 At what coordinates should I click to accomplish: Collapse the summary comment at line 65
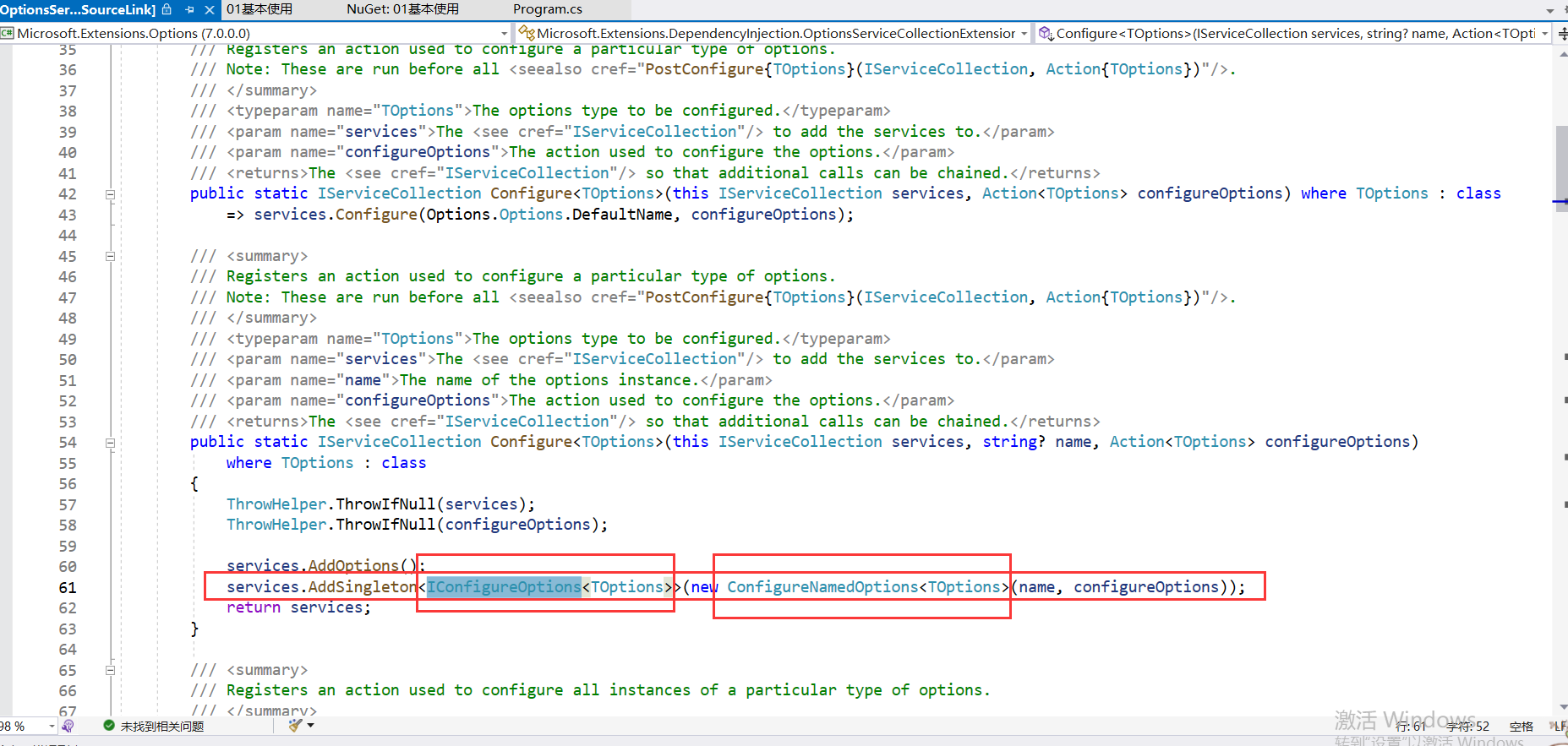(110, 670)
